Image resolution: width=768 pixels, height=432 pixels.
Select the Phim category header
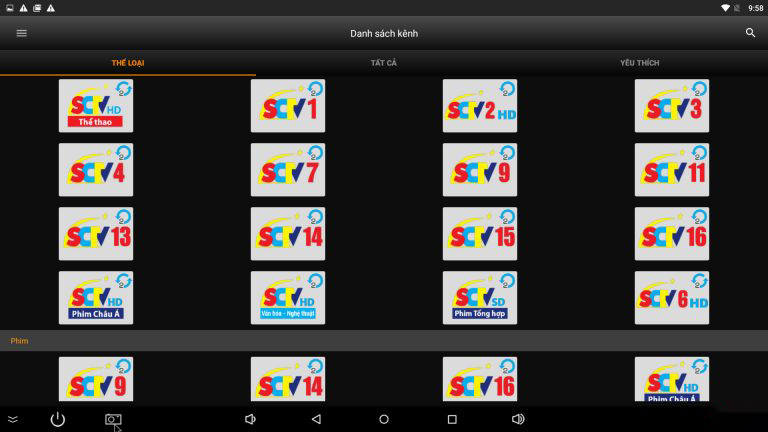[384, 340]
